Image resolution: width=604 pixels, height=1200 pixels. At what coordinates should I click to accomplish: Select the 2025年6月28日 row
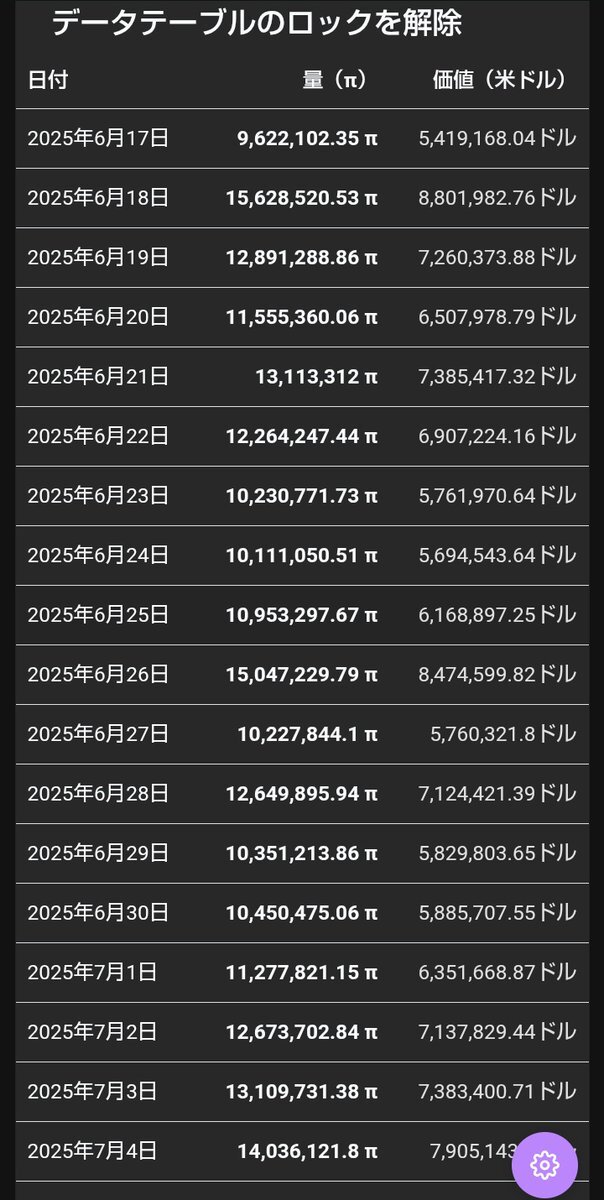pos(303,794)
